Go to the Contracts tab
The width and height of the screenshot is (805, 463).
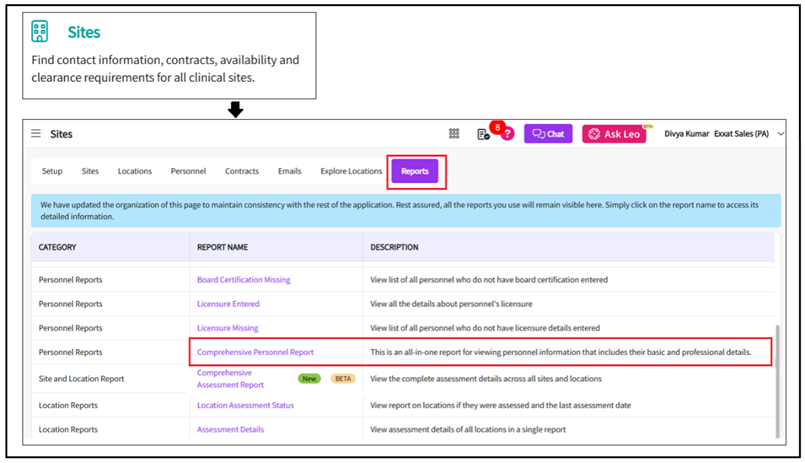point(242,171)
